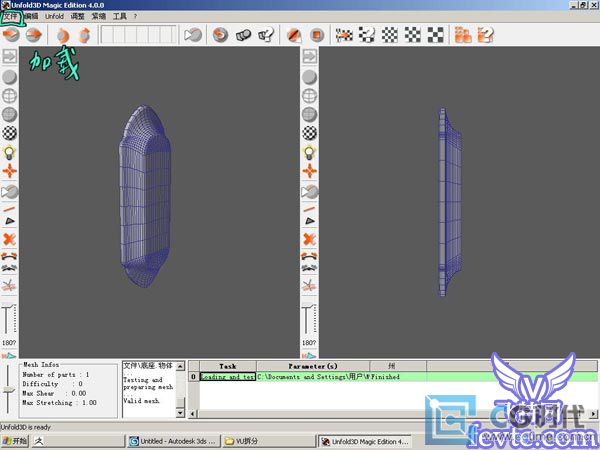Toggle the light bulb in 3D view sidebar
Screen dimensions: 600x450
point(10,153)
